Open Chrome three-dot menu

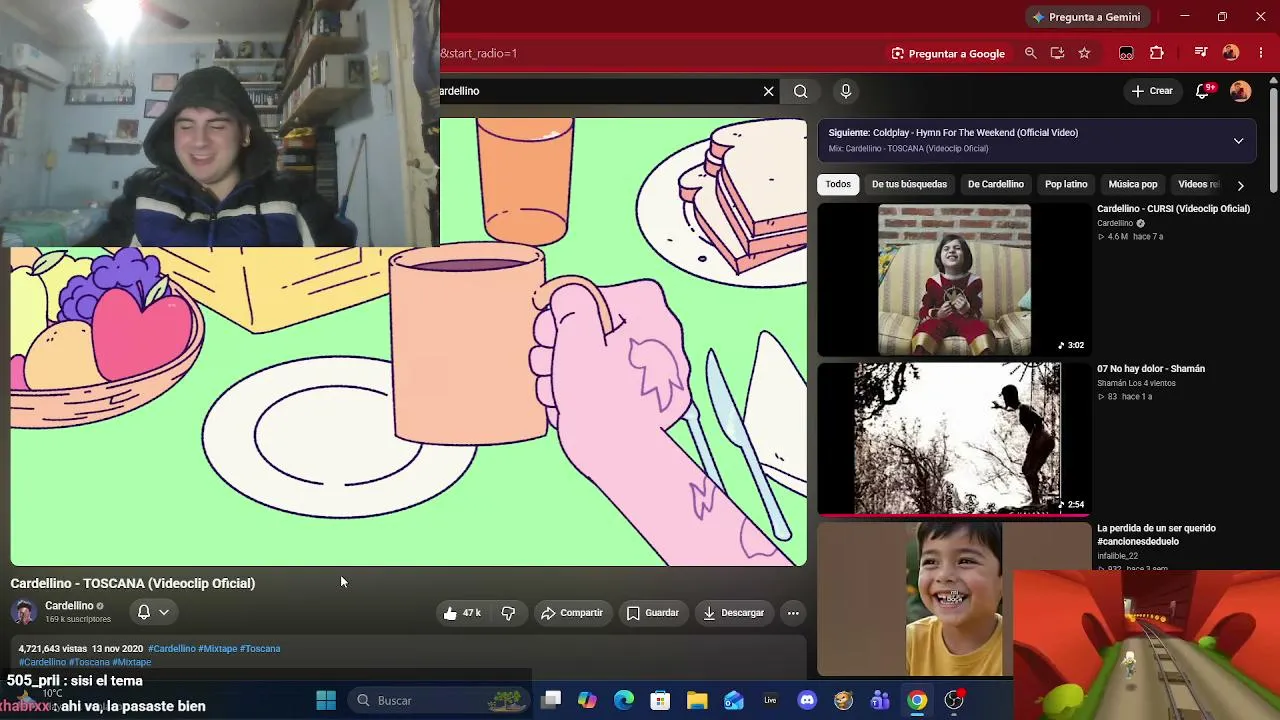(x=1260, y=53)
